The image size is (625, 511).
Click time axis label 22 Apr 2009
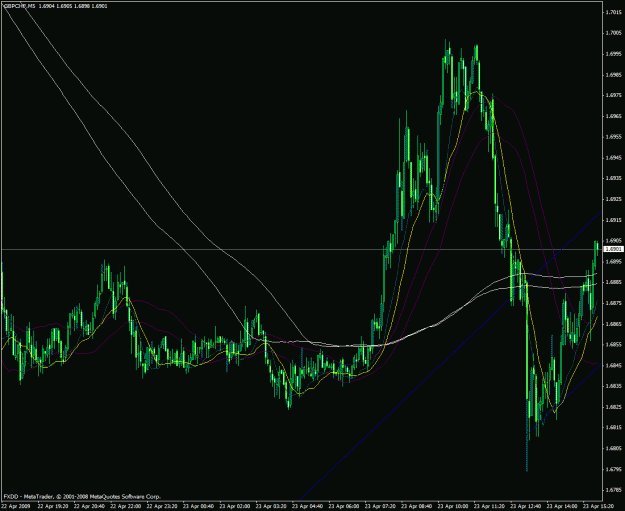click(x=15, y=506)
